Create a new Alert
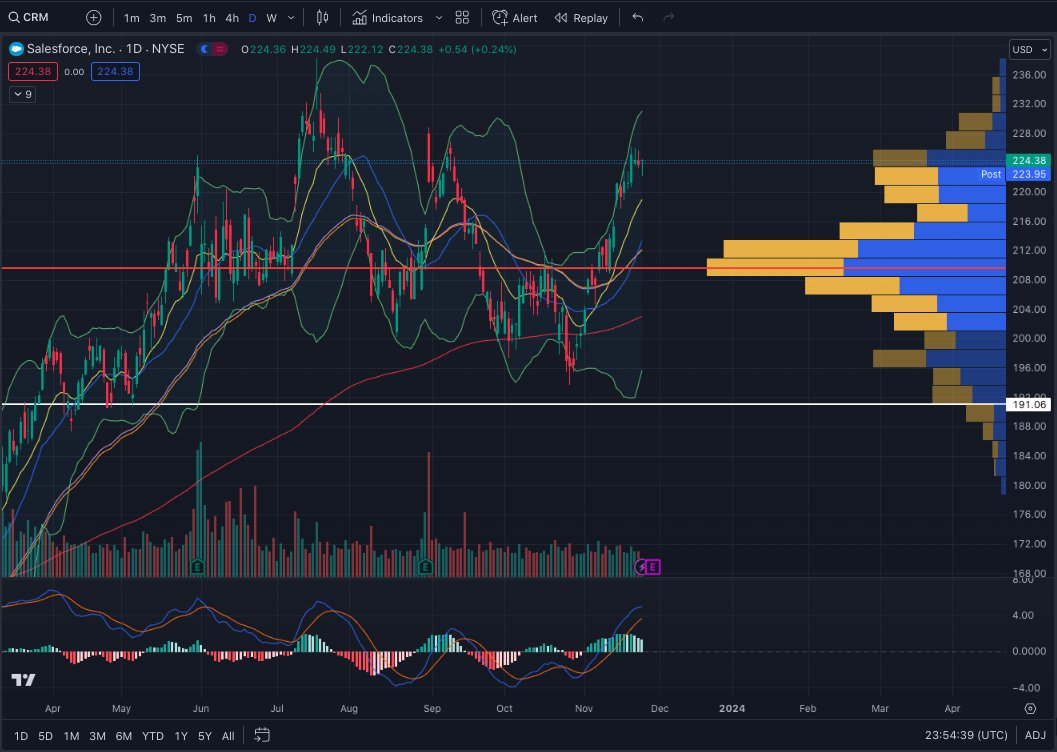 [514, 18]
